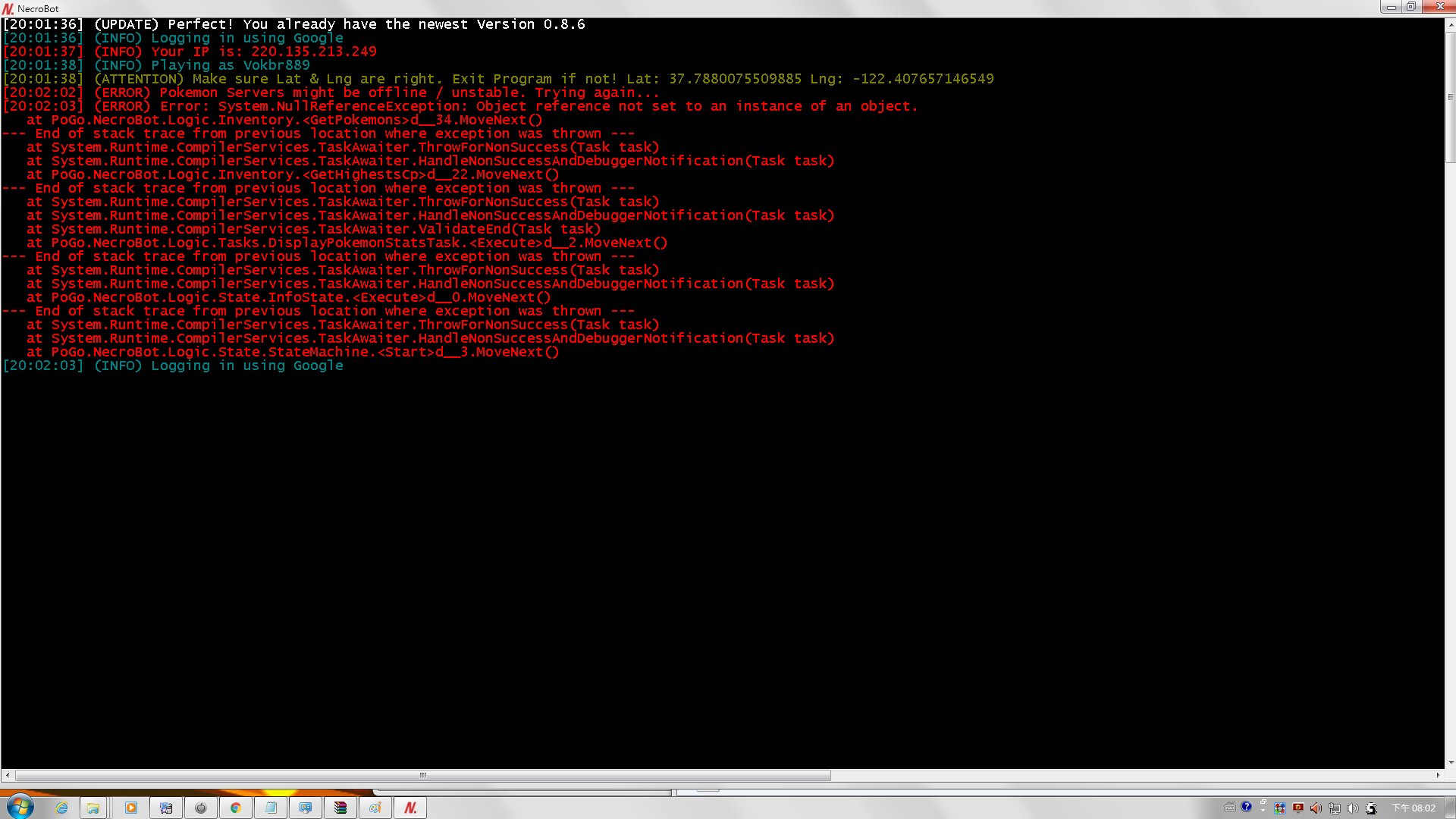1456x819 pixels.
Task: Click the NullReferenceException error line
Action: click(460, 106)
